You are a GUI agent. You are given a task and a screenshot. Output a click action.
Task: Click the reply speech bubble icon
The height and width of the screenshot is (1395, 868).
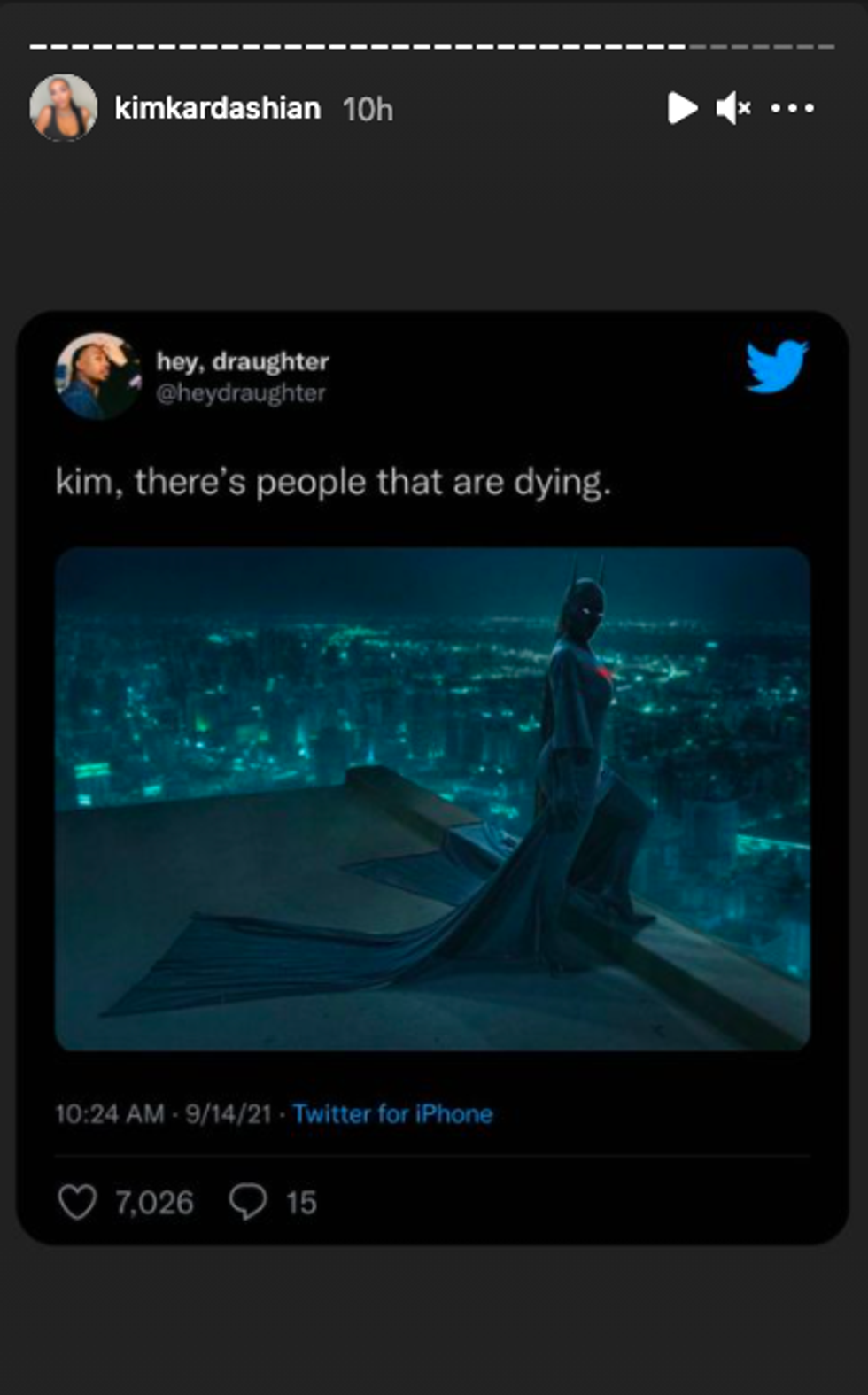(248, 1202)
